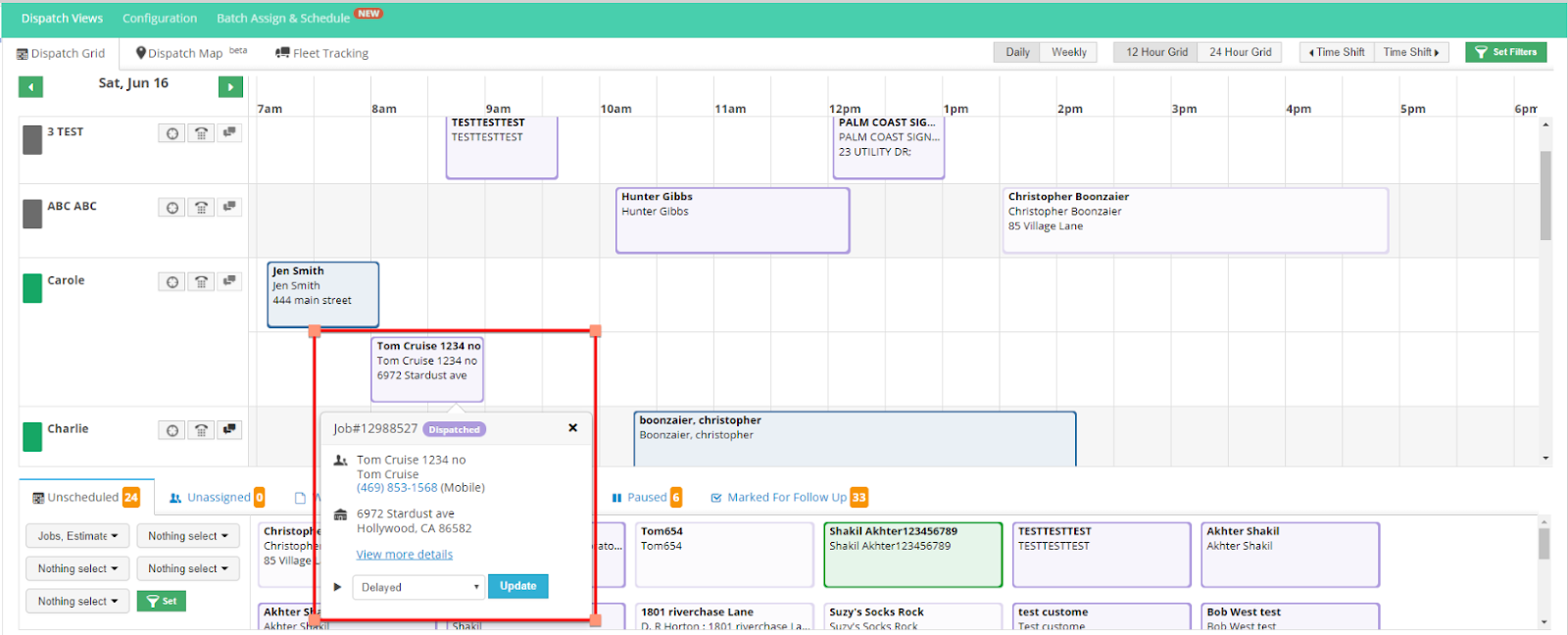The height and width of the screenshot is (635, 1568).
Task: Click the blue Update button
Action: 517,586
